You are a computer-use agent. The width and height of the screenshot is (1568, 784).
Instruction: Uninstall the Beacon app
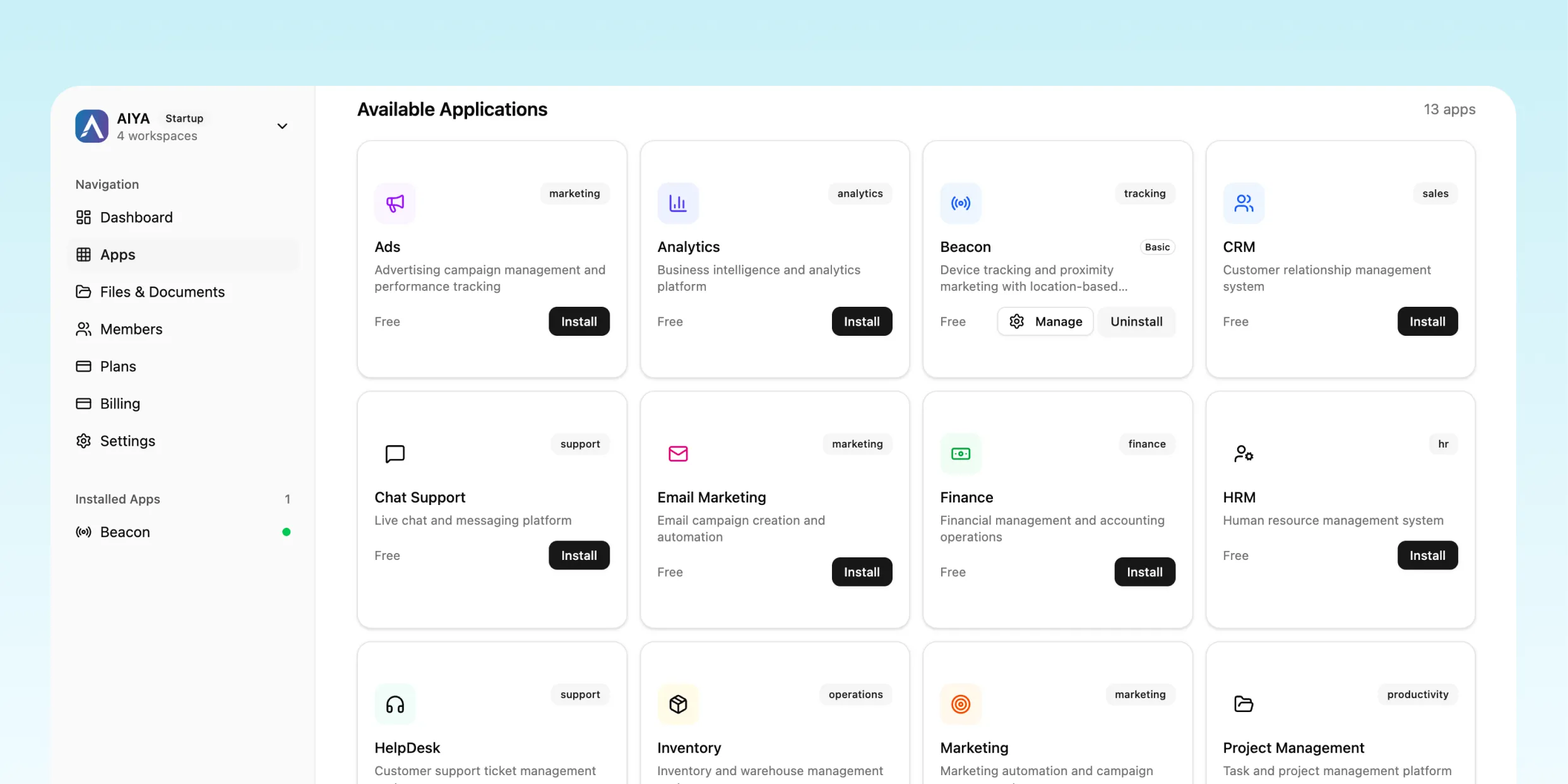click(x=1136, y=321)
